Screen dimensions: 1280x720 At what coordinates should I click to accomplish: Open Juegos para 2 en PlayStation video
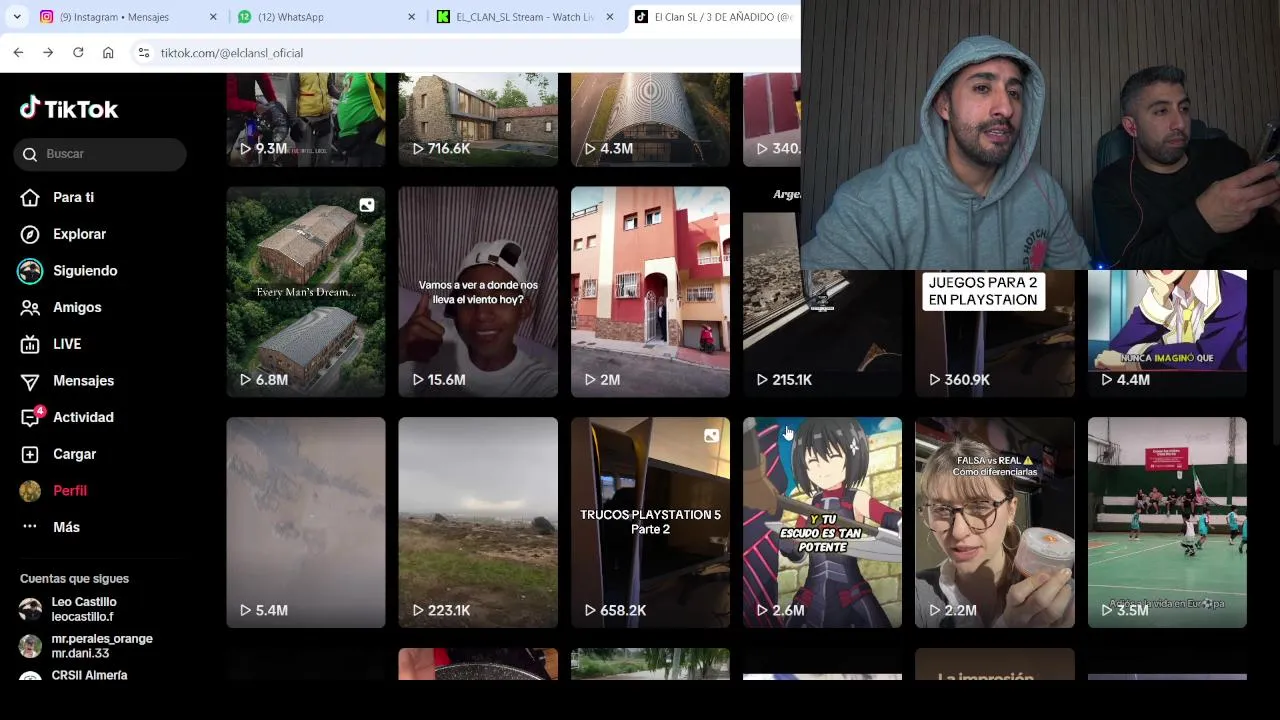click(995, 333)
